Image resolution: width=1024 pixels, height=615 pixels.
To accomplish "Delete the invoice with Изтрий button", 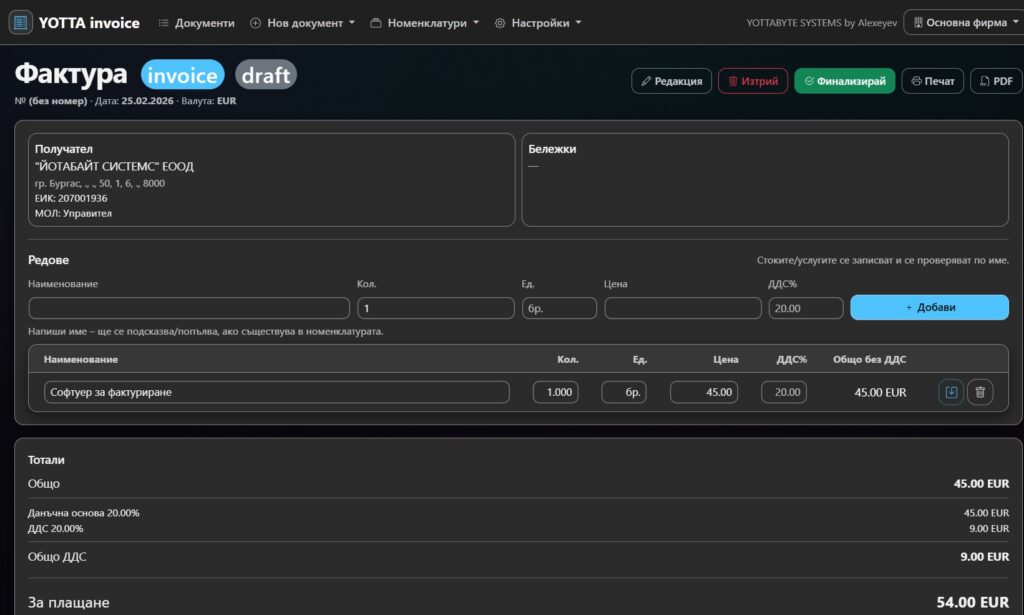I will (x=753, y=81).
